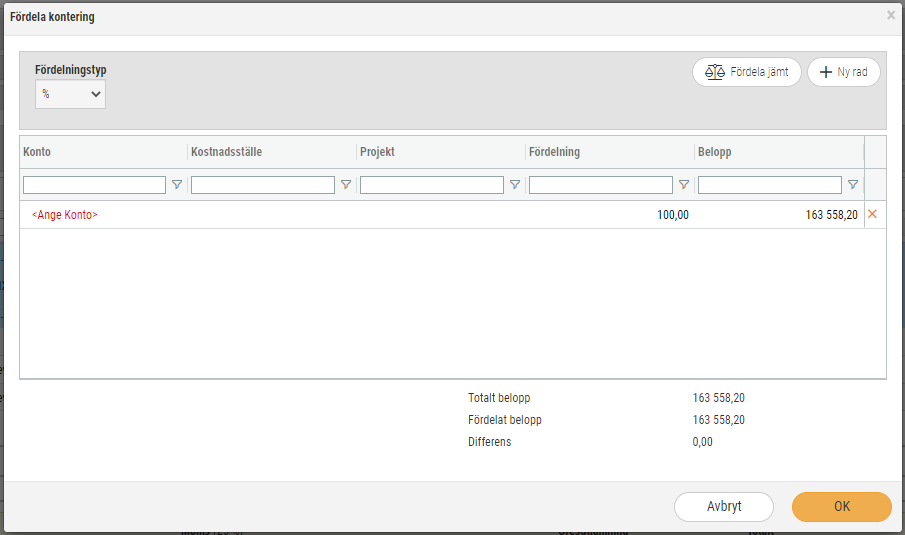The width and height of the screenshot is (905, 535).
Task: Close the Fördela kontering dialog
Action: (x=891, y=16)
